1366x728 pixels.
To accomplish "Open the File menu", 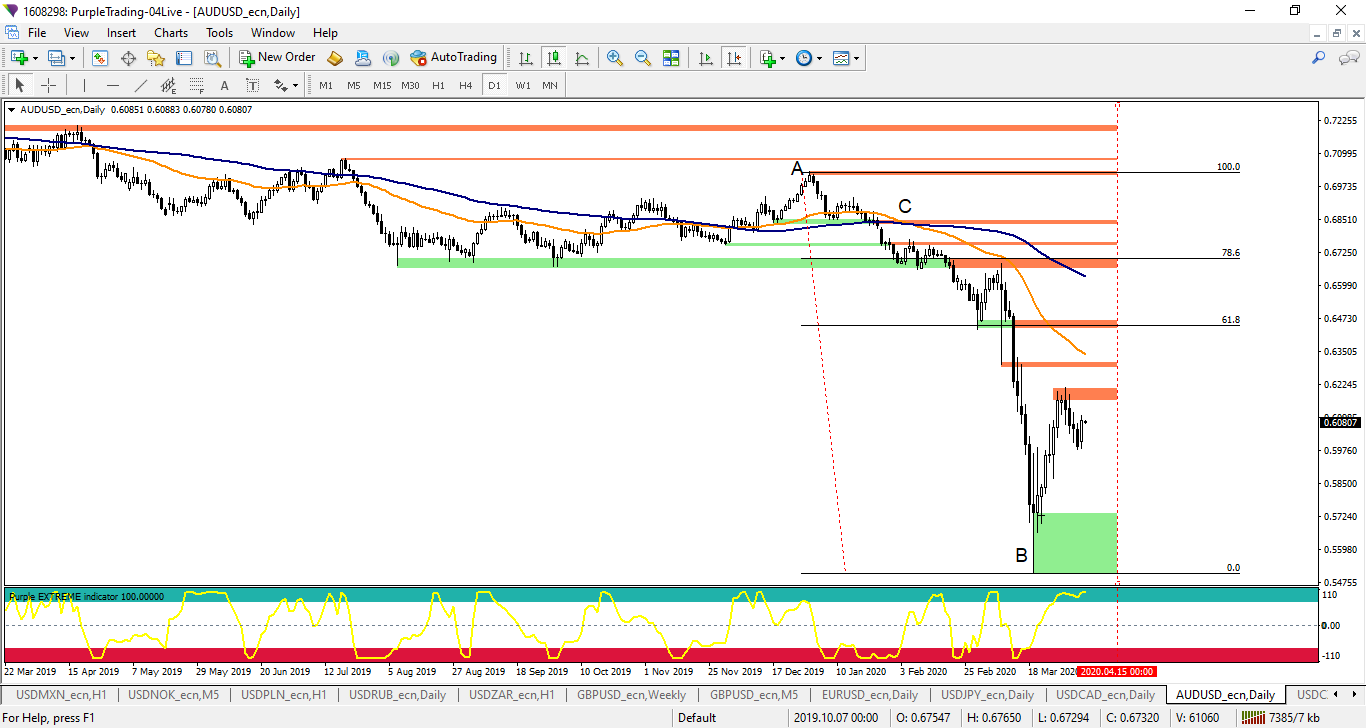I will [37, 33].
